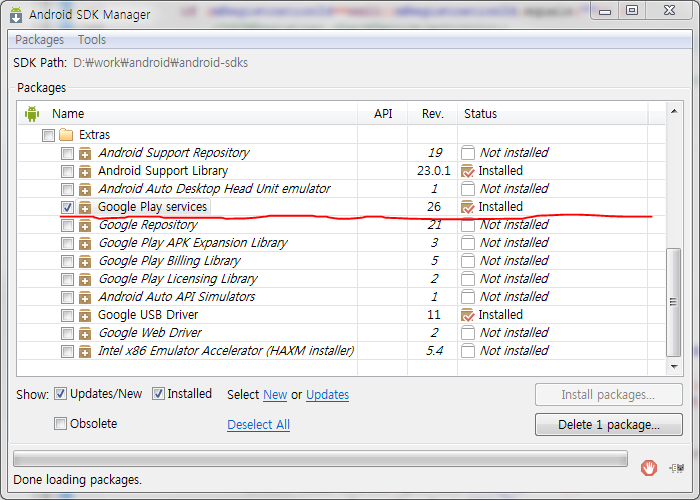Click the red stop-loading hand icon
Viewport: 700px width, 500px height.
pos(648,466)
